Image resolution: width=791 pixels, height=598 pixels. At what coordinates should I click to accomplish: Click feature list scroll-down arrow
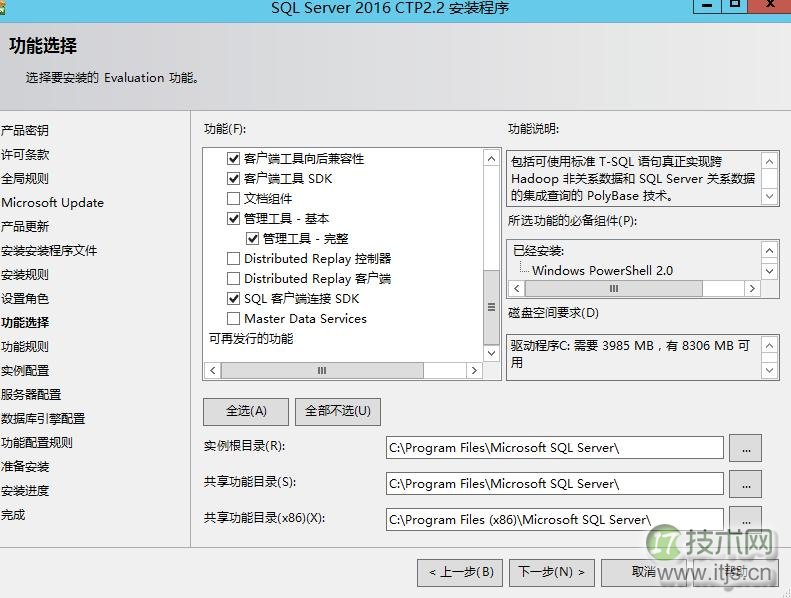(491, 353)
